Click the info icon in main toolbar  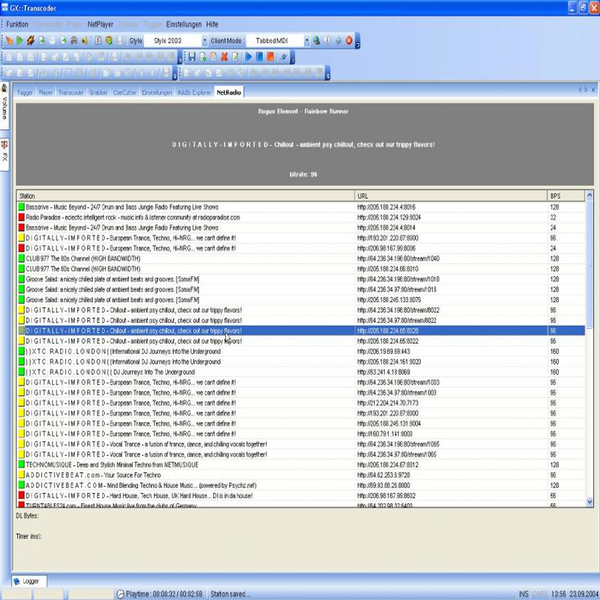(x=328, y=40)
